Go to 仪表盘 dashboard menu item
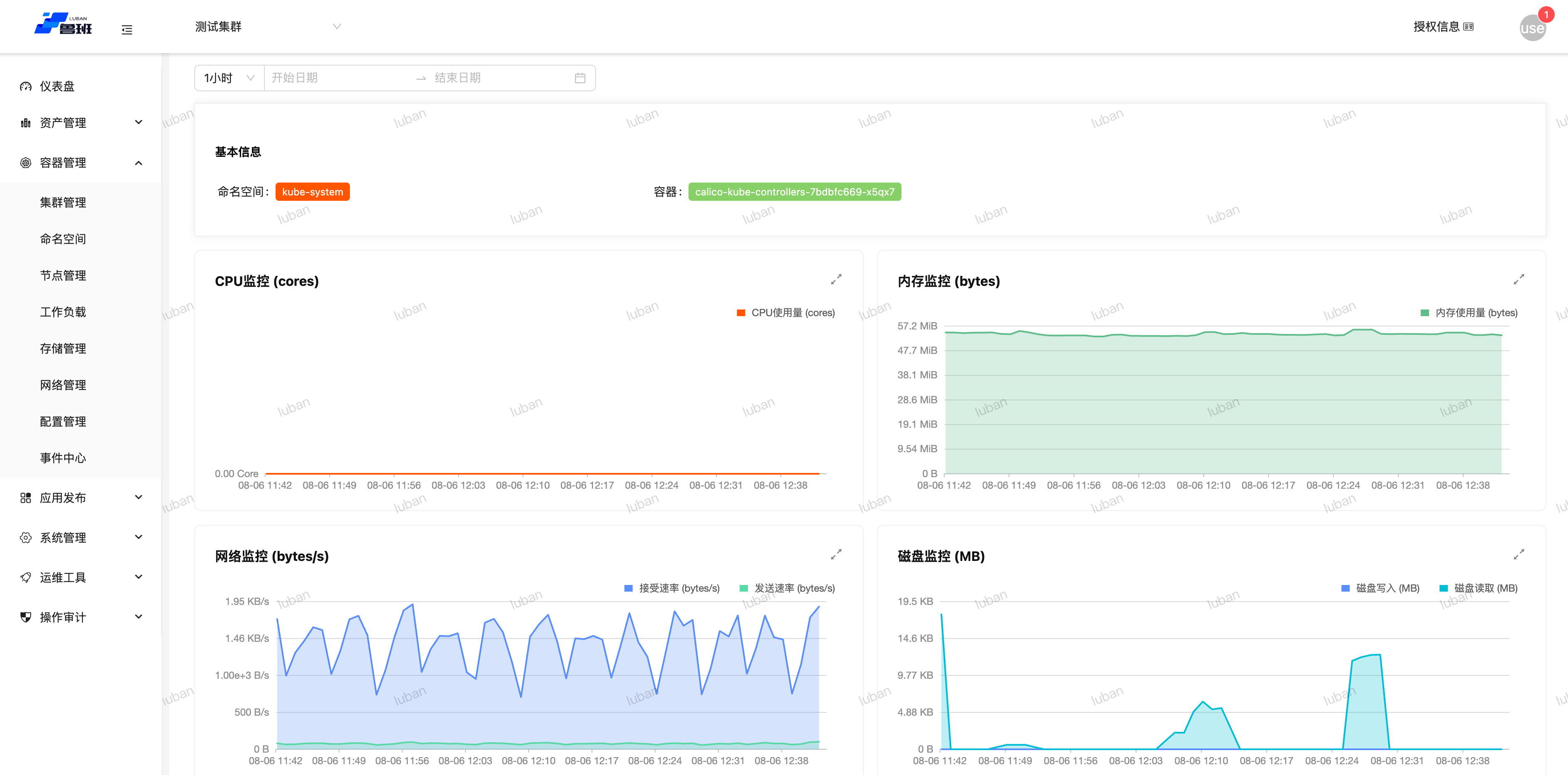 point(56,86)
